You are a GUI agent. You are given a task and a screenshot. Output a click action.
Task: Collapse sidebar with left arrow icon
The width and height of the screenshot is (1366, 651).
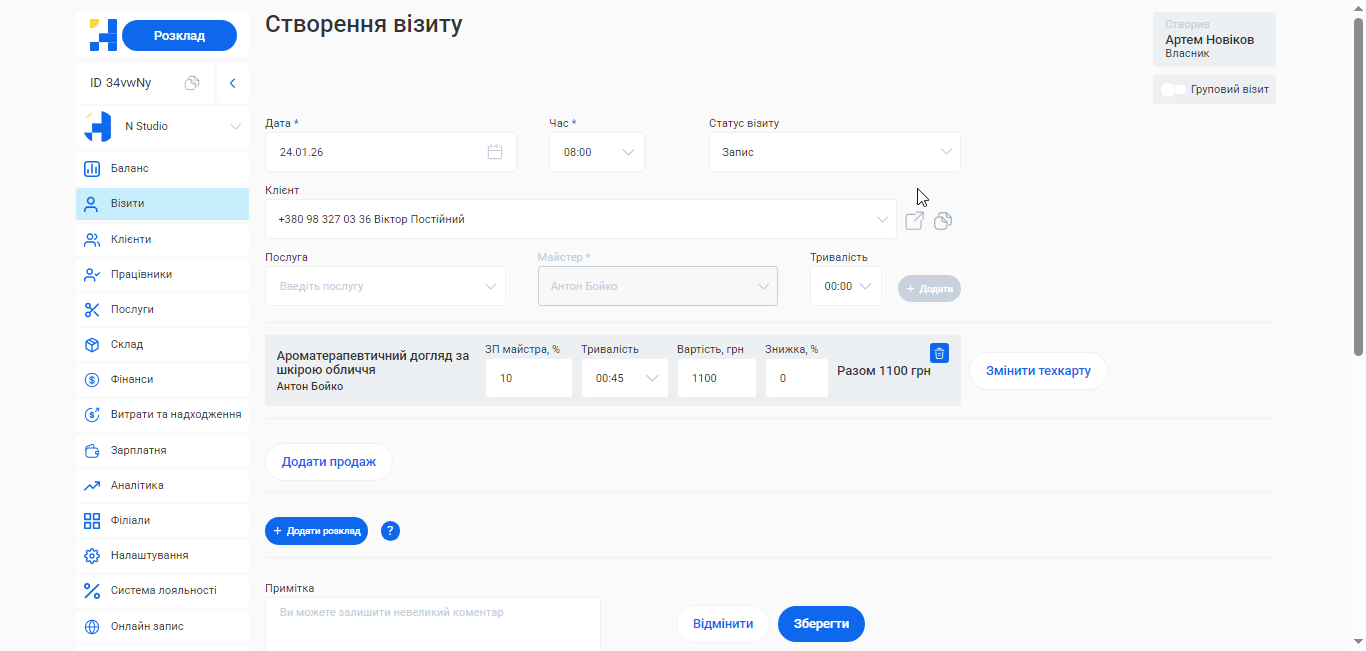coord(232,83)
